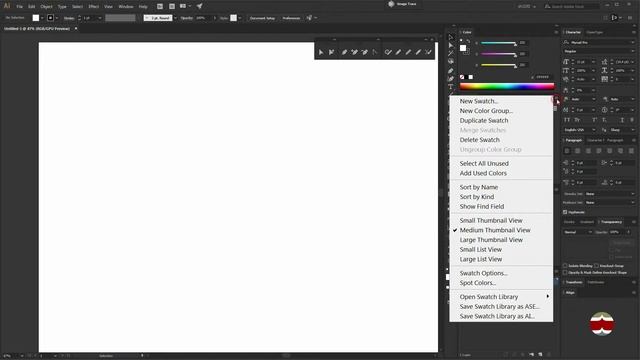Choose Select All Unused
The width and height of the screenshot is (640, 360).
[x=501, y=163]
